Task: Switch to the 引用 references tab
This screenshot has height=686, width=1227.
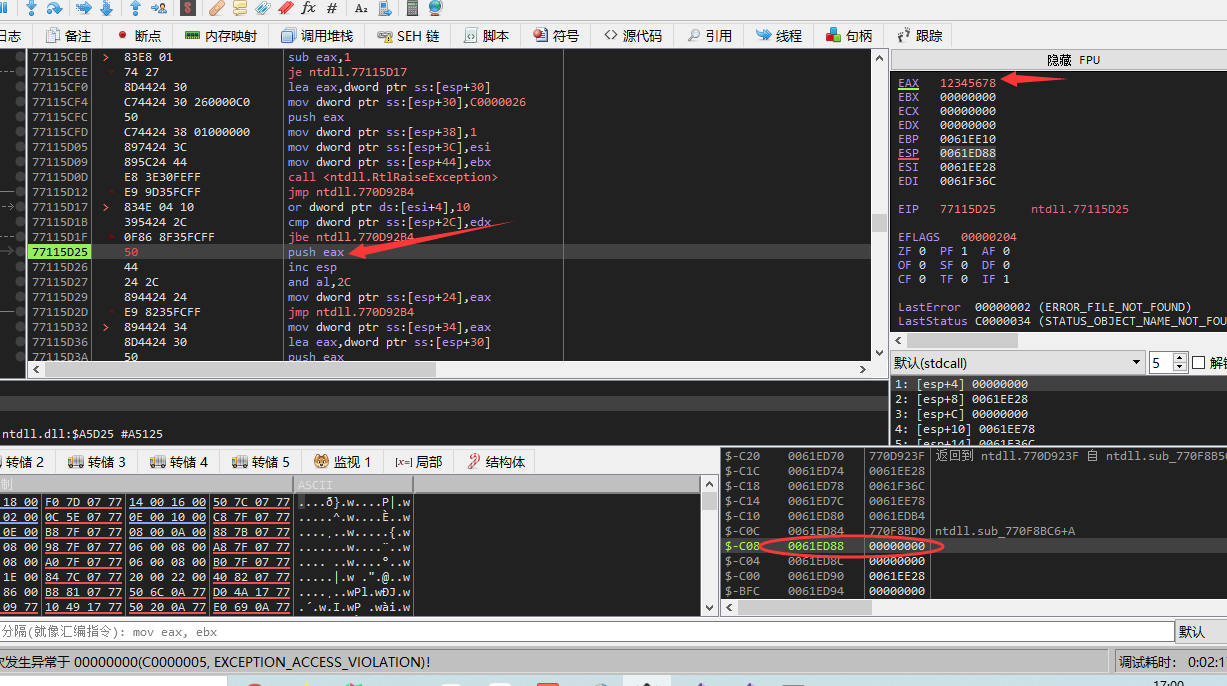Action: (x=709, y=35)
